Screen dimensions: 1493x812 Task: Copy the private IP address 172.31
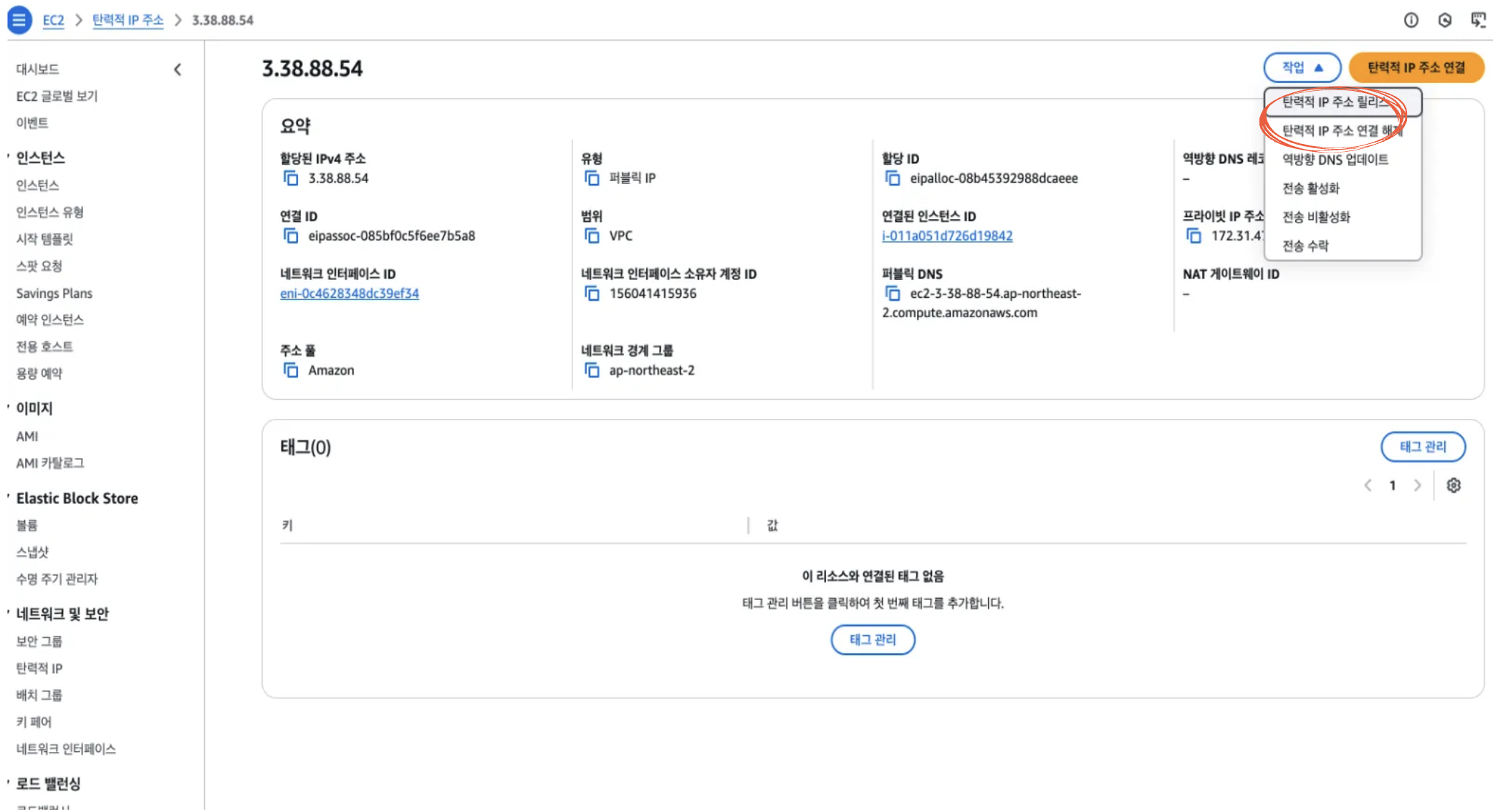[x=1194, y=236]
